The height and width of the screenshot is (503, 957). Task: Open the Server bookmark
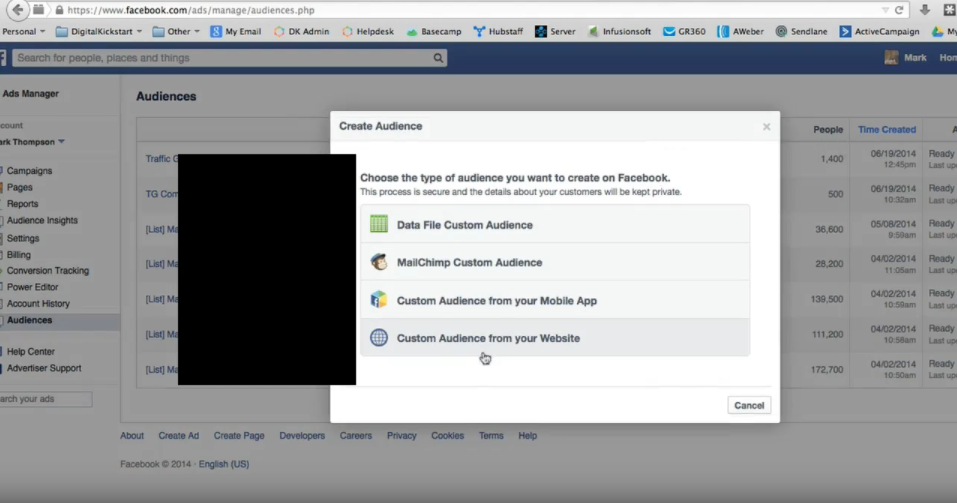coord(555,31)
